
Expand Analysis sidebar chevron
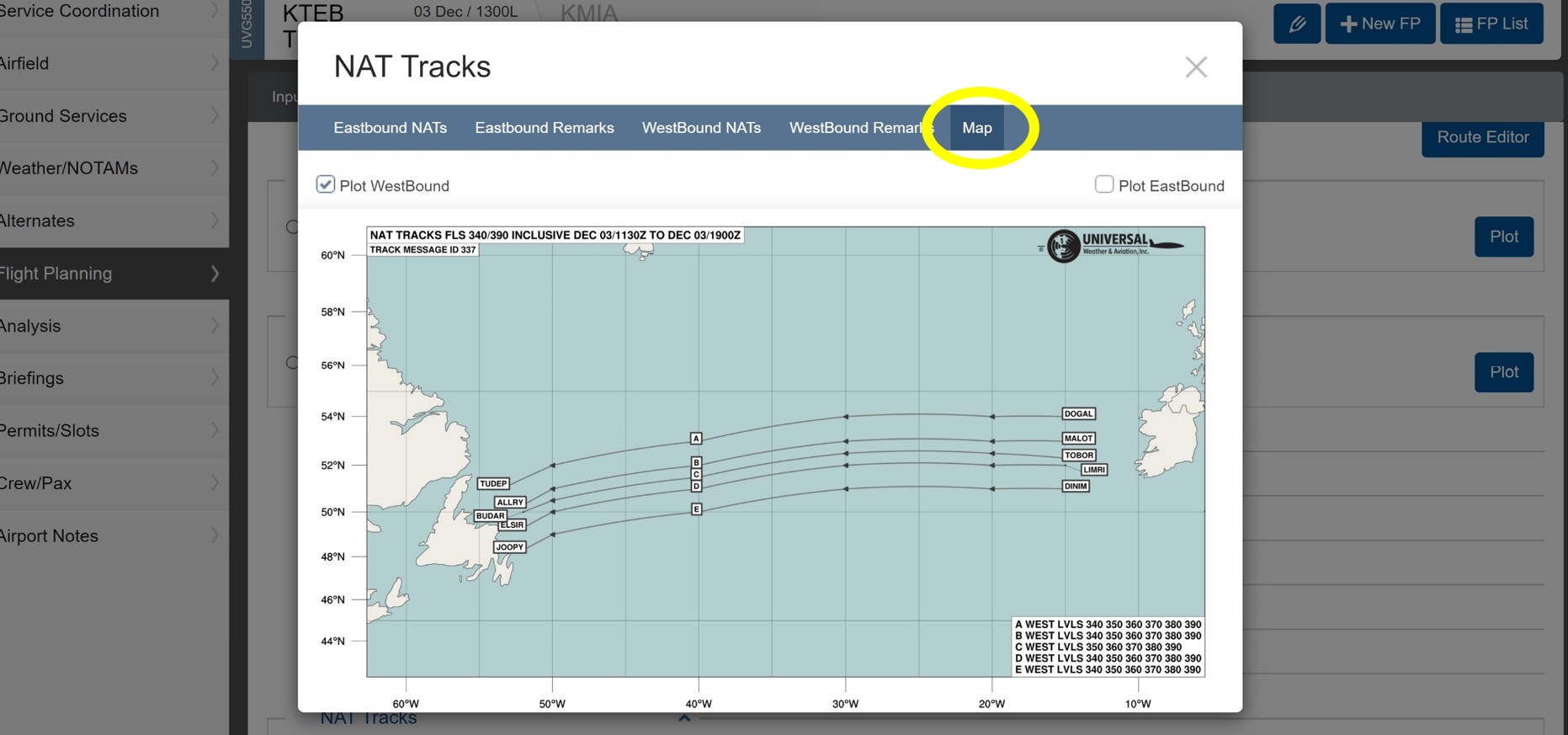pyautogui.click(x=215, y=325)
